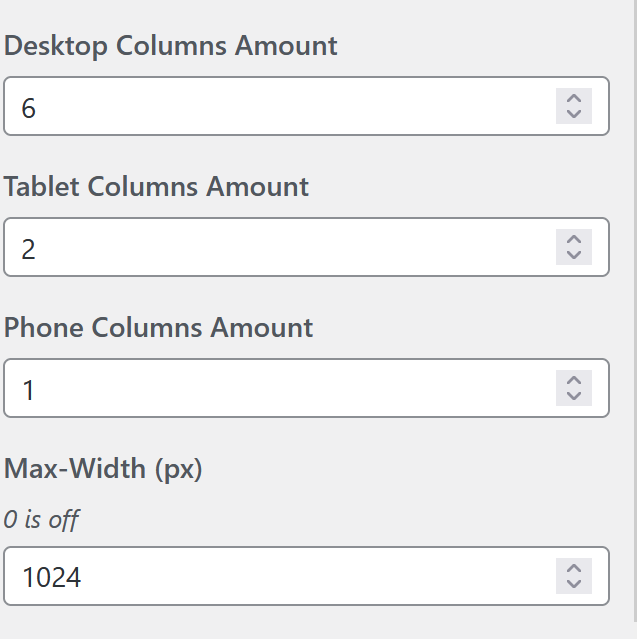Click the digit 6 in Desktop Columns
Viewport: 637px width, 639px height.
pos(28,107)
